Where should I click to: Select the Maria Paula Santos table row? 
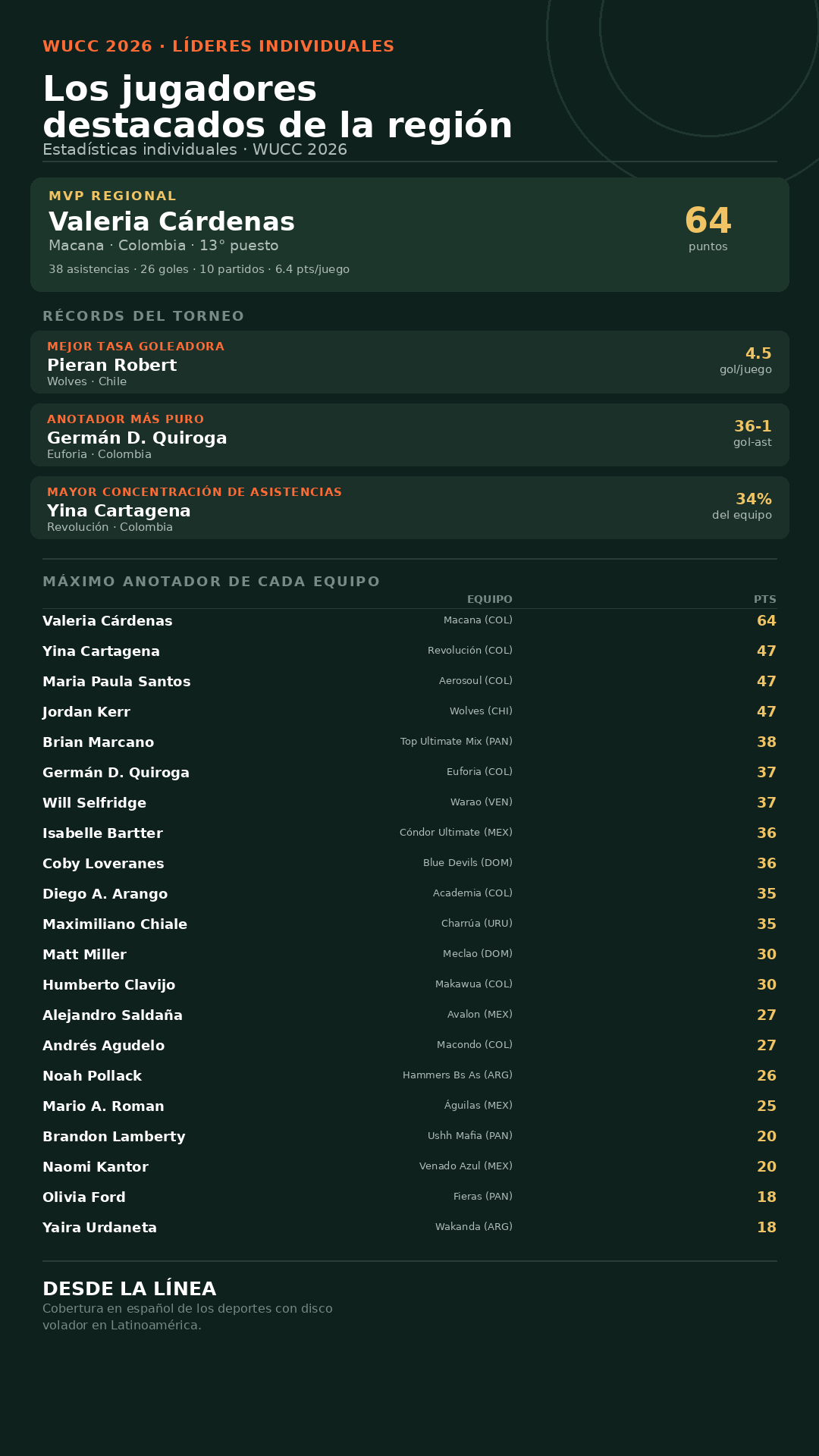click(x=409, y=681)
